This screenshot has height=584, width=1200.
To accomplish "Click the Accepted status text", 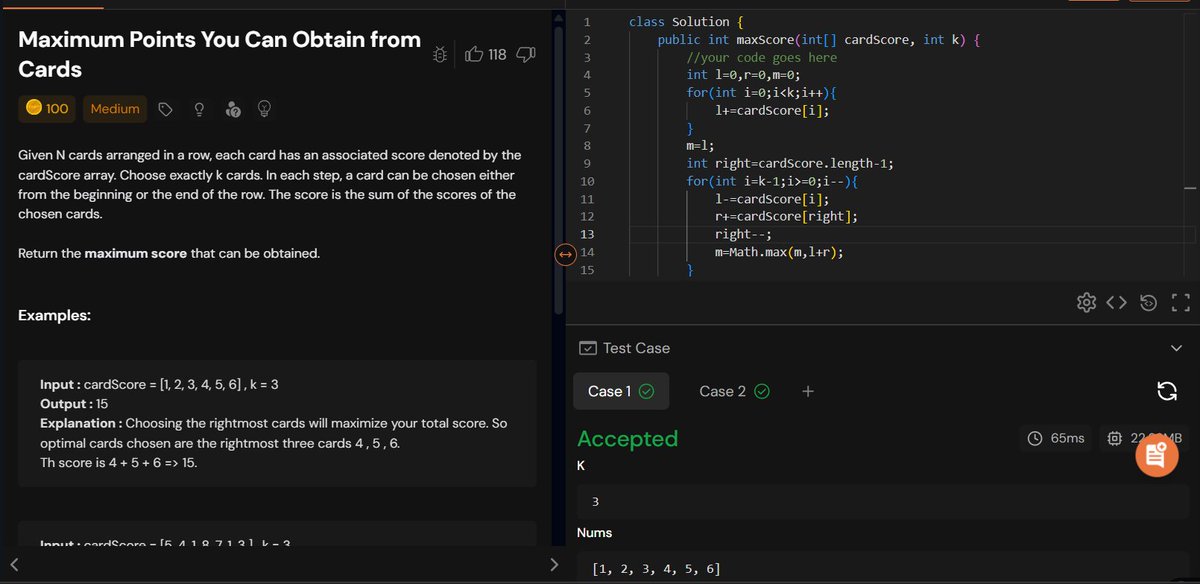I will point(628,439).
